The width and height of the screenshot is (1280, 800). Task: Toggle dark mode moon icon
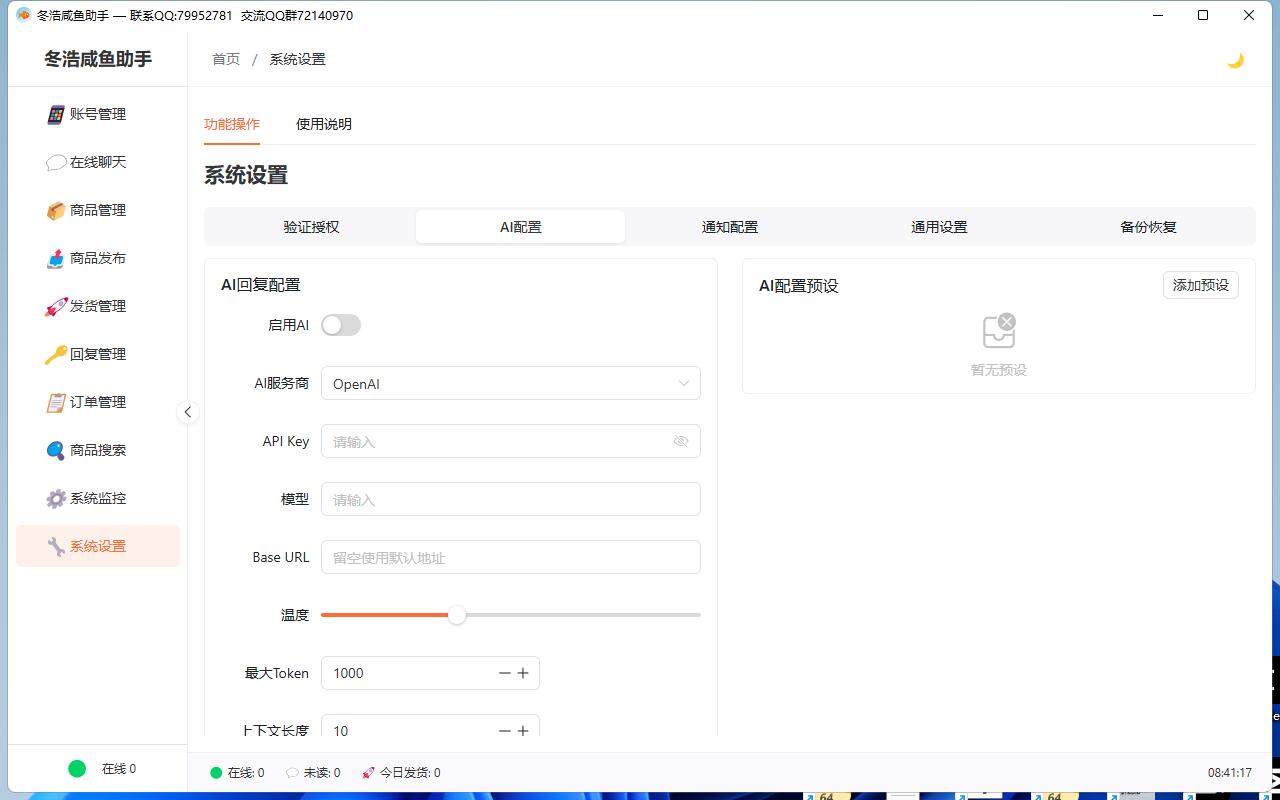tap(1235, 60)
